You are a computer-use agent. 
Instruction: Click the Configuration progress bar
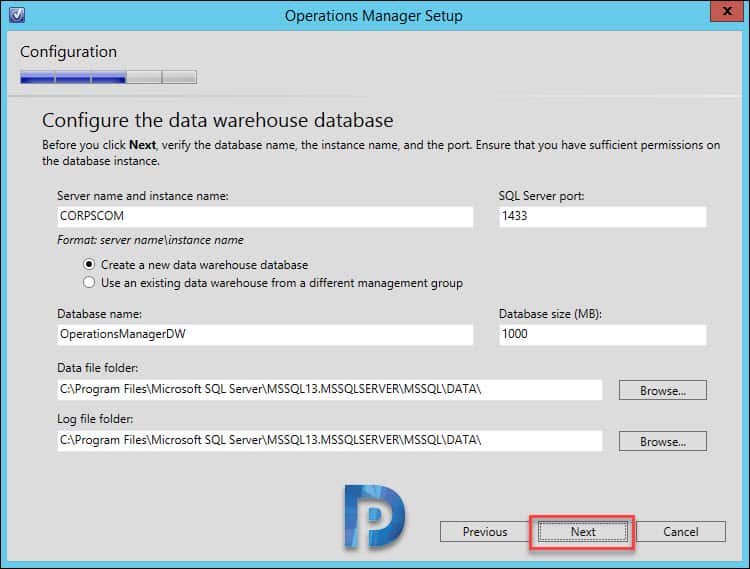click(108, 77)
